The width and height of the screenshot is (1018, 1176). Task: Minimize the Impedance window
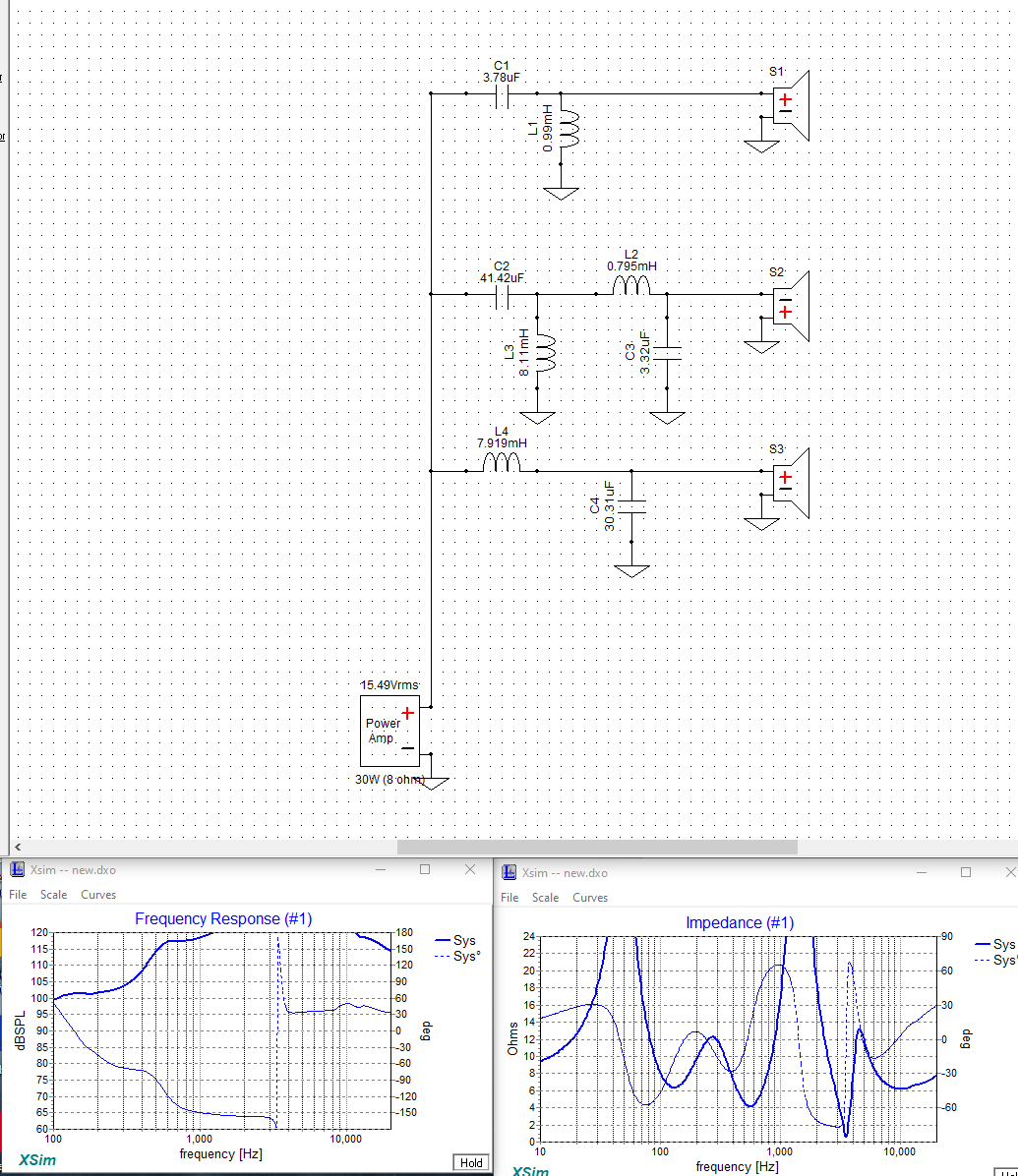point(922,872)
